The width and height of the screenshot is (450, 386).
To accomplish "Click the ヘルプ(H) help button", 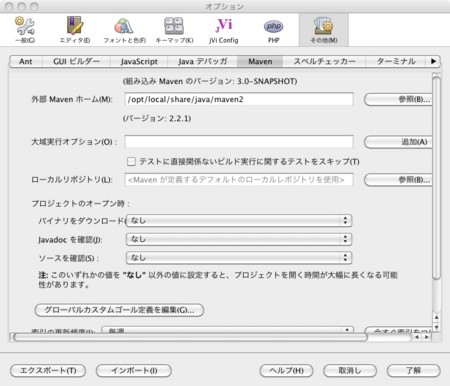I will 286,371.
